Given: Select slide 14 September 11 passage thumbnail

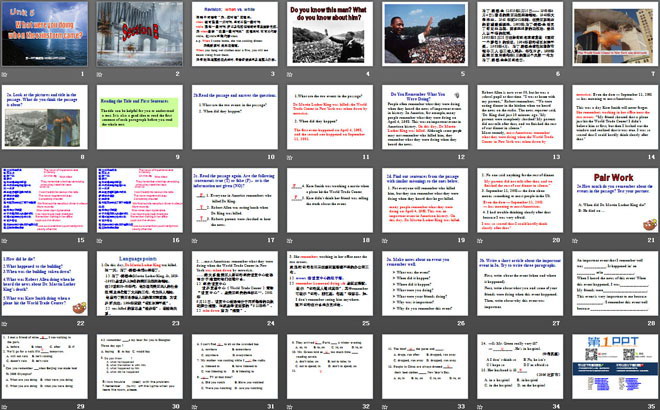Looking at the screenshot, I should click(x=615, y=117).
